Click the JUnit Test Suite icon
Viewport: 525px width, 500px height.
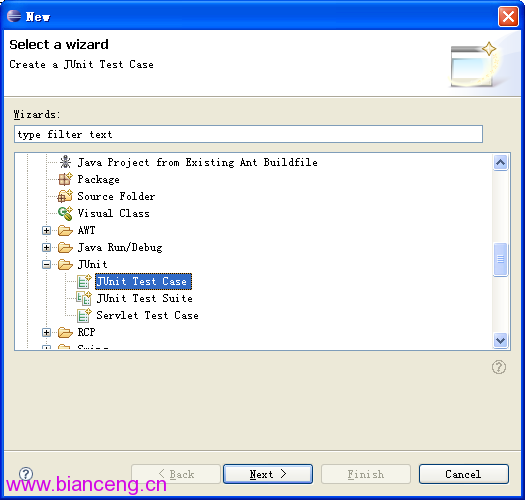84,298
